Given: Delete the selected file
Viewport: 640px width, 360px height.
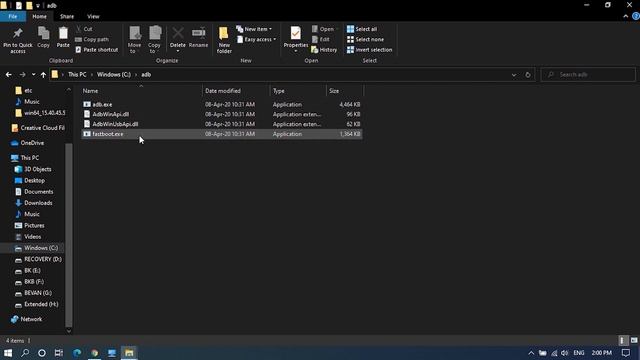Looking at the screenshot, I should tap(178, 40).
